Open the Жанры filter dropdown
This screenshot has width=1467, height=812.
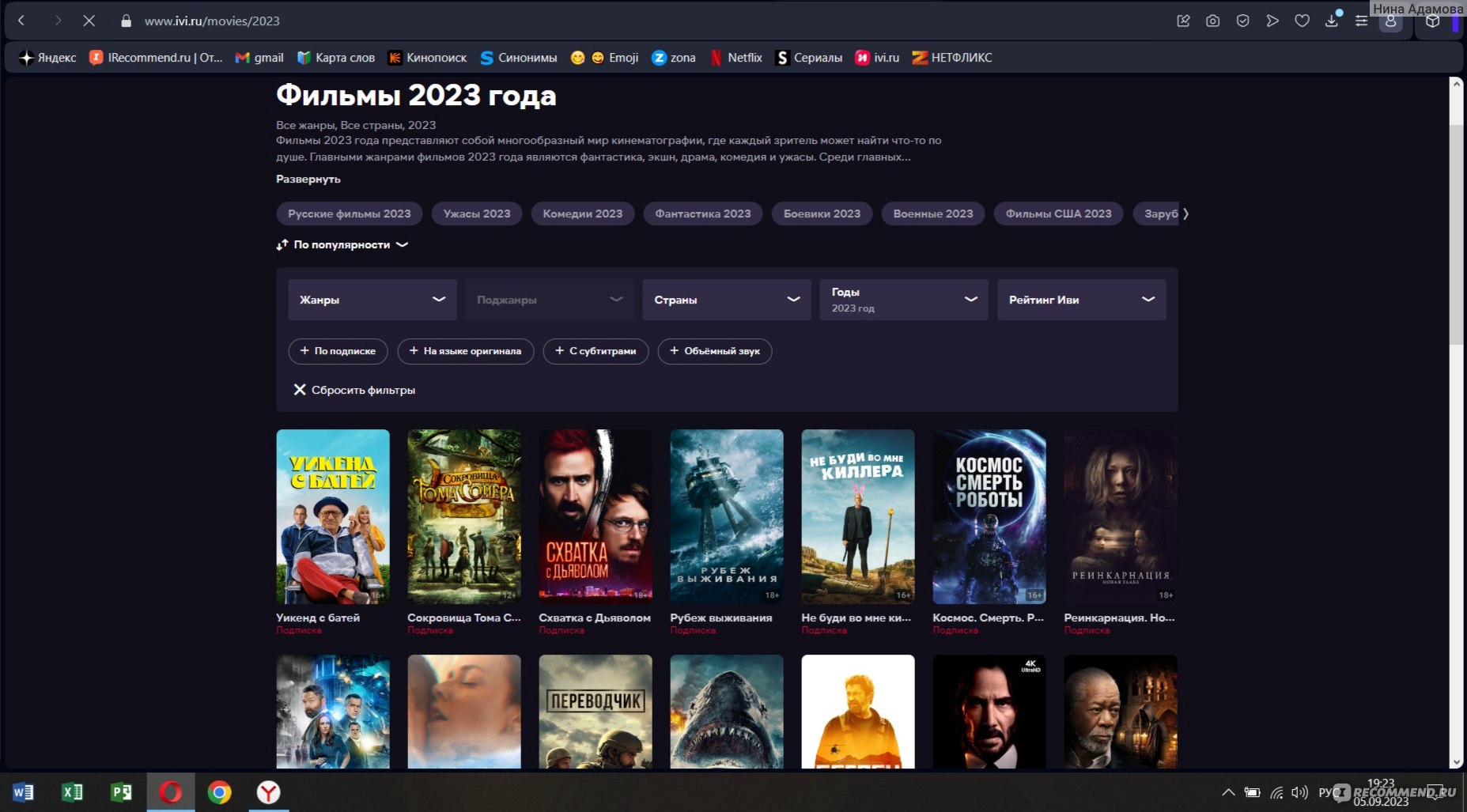pyautogui.click(x=372, y=300)
